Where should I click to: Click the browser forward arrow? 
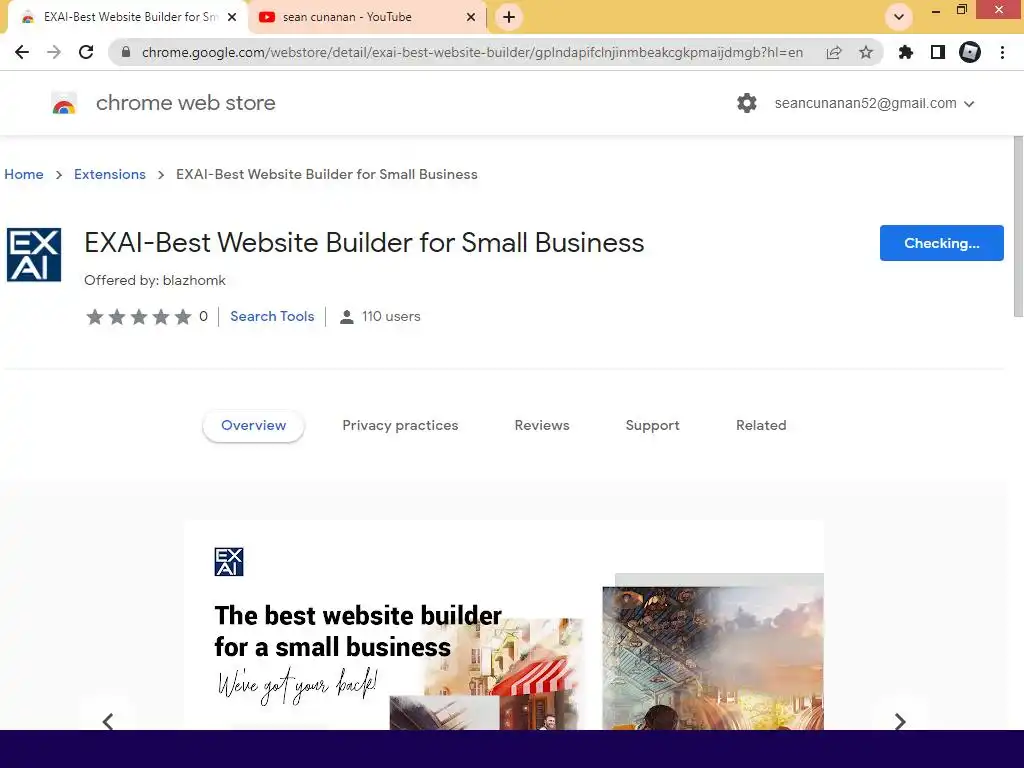54,52
